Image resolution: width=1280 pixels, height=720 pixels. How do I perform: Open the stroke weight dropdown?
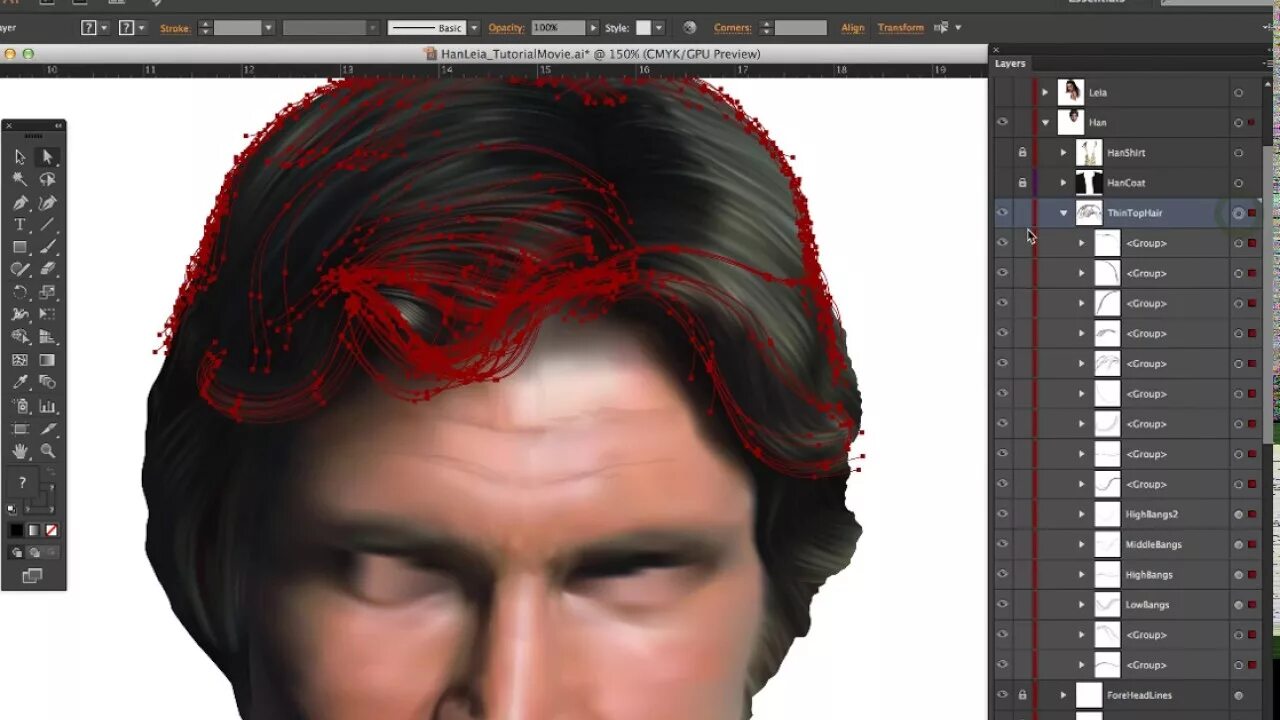[x=268, y=28]
